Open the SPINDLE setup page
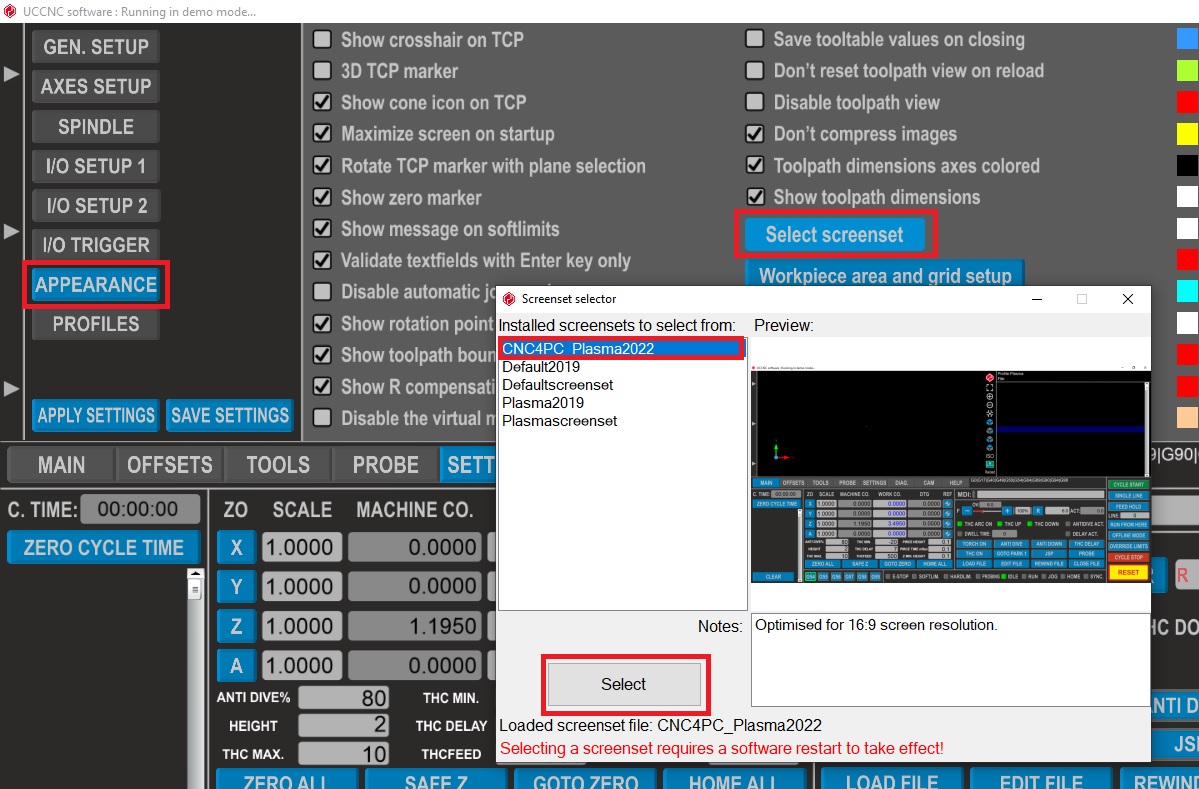Image resolution: width=1199 pixels, height=789 pixels. coord(95,126)
